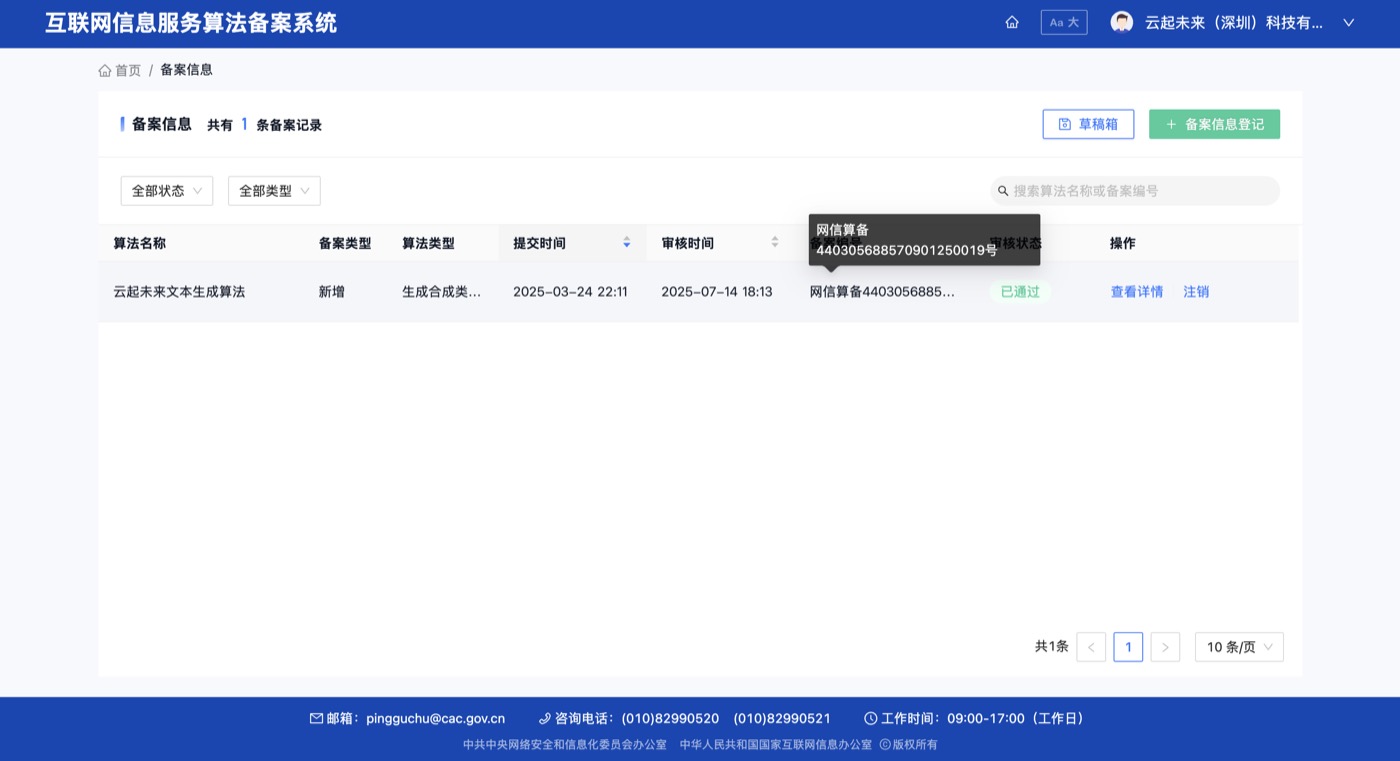
Task: Select page 1 in pagination
Action: tap(1128, 647)
